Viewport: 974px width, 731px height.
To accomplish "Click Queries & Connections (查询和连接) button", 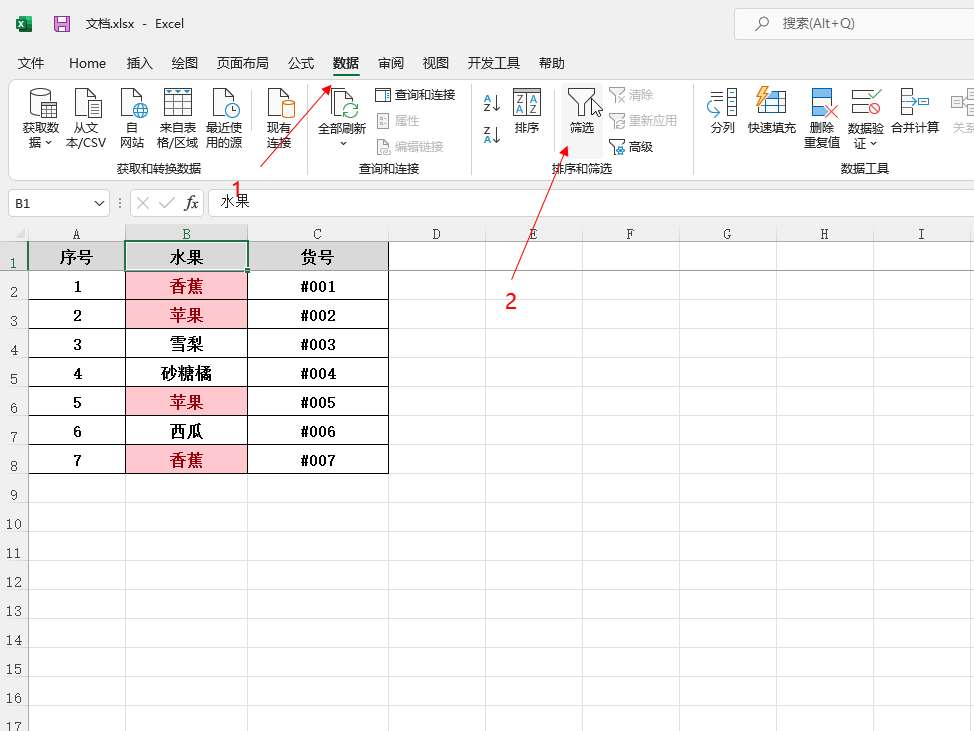I will tap(415, 95).
